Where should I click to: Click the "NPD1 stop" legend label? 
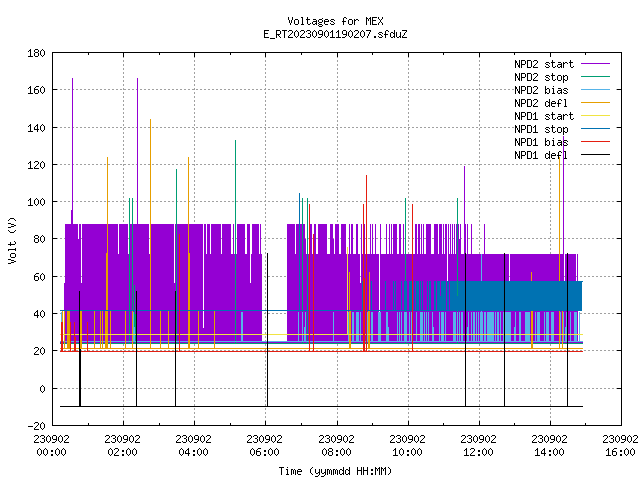pos(541,129)
